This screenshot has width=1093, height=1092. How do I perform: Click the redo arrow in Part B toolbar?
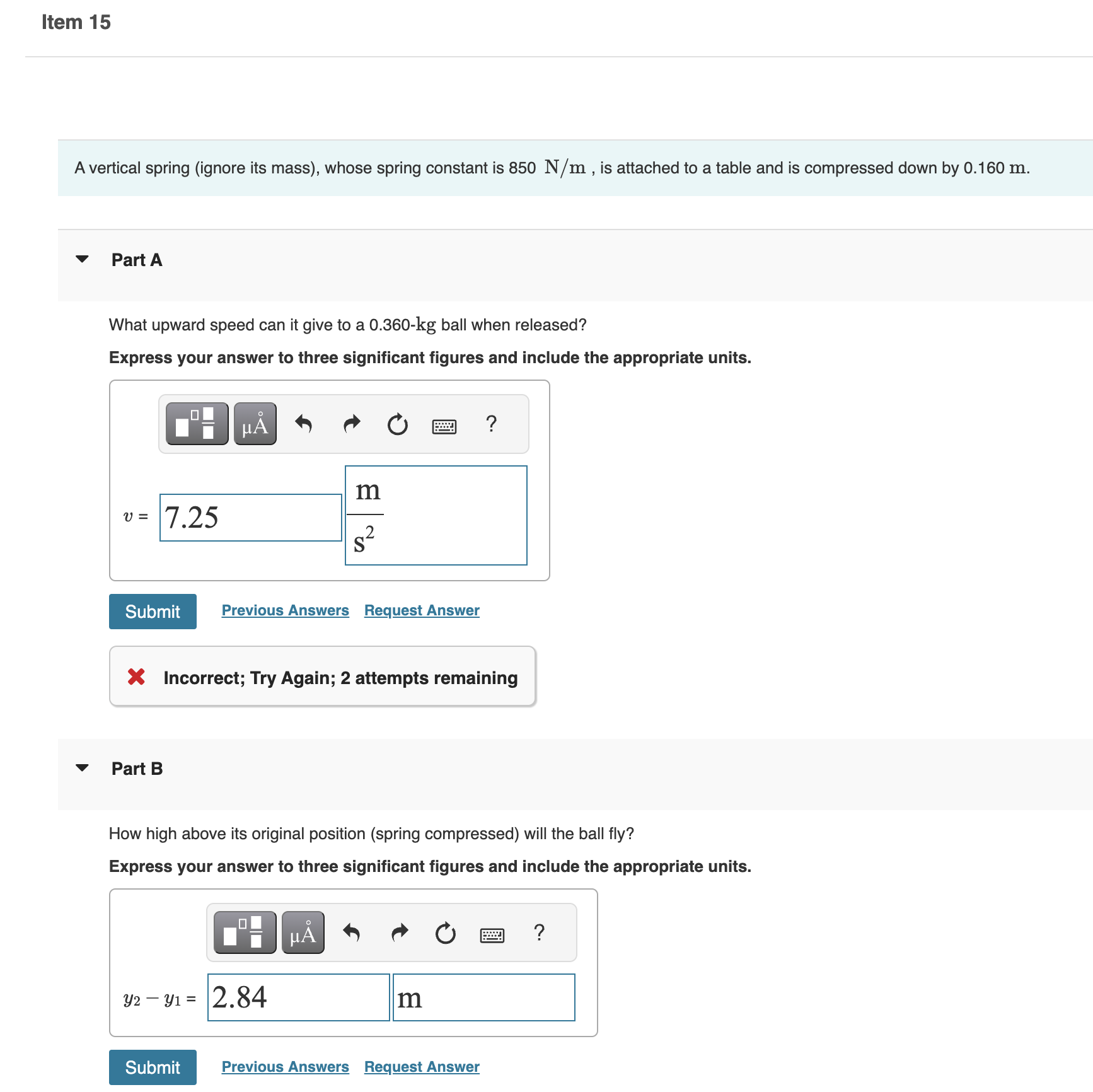click(x=399, y=933)
